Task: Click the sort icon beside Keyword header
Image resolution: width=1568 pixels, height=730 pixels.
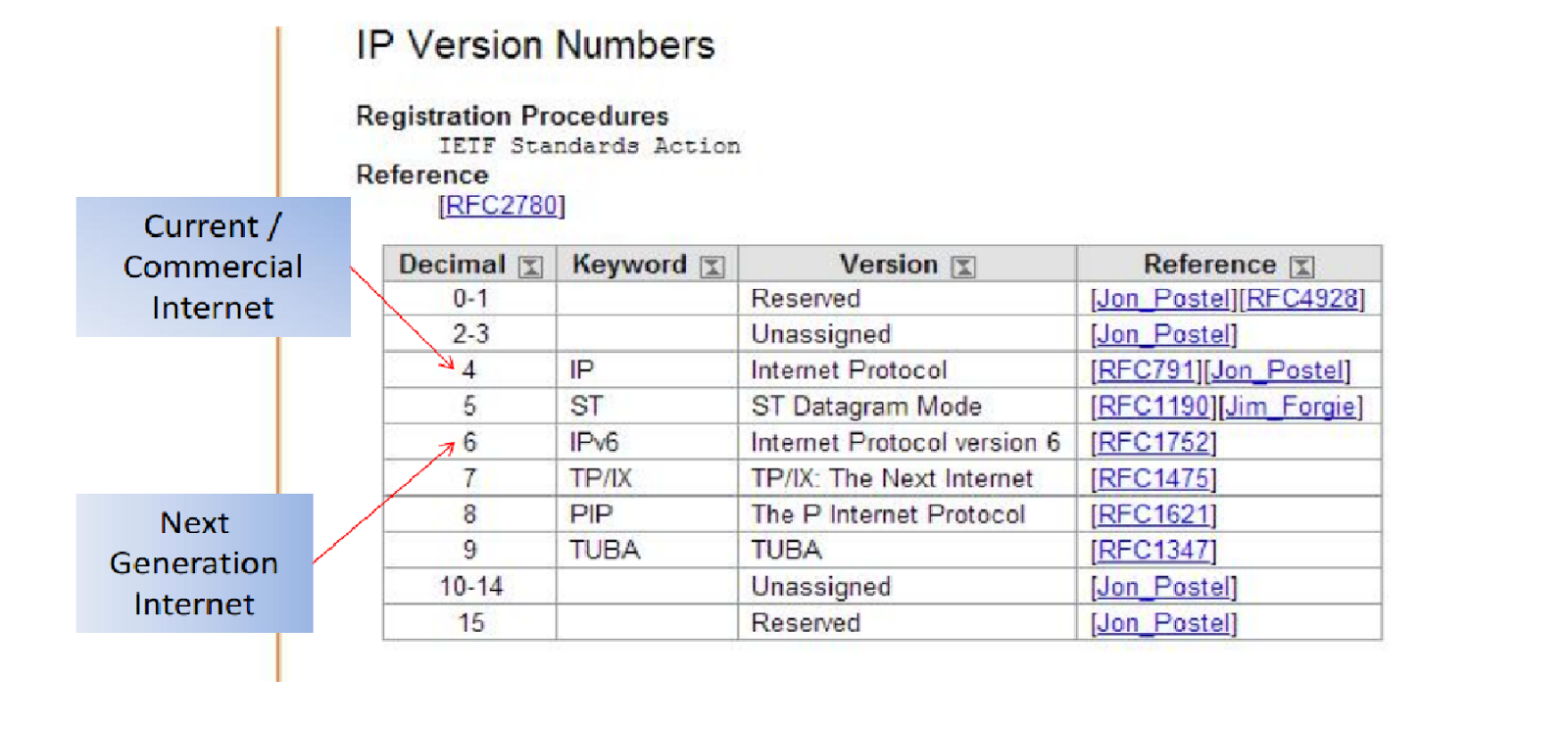Action: (712, 267)
